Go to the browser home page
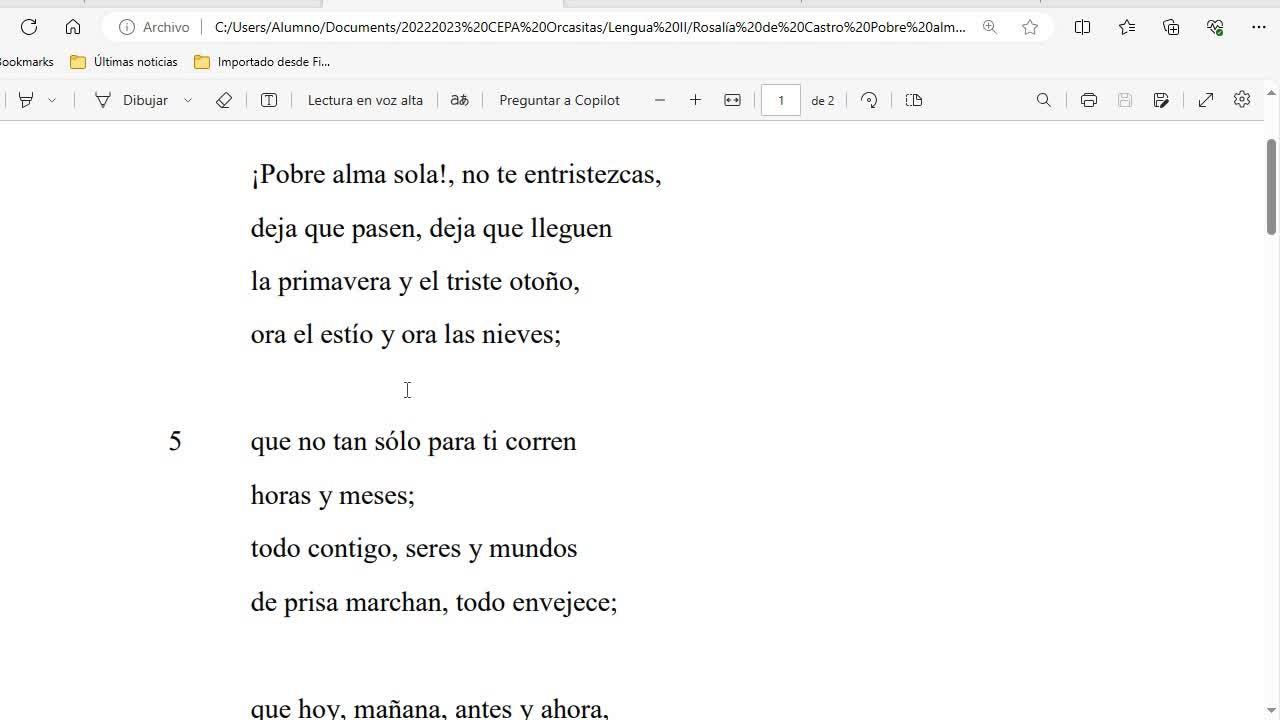 tap(73, 27)
